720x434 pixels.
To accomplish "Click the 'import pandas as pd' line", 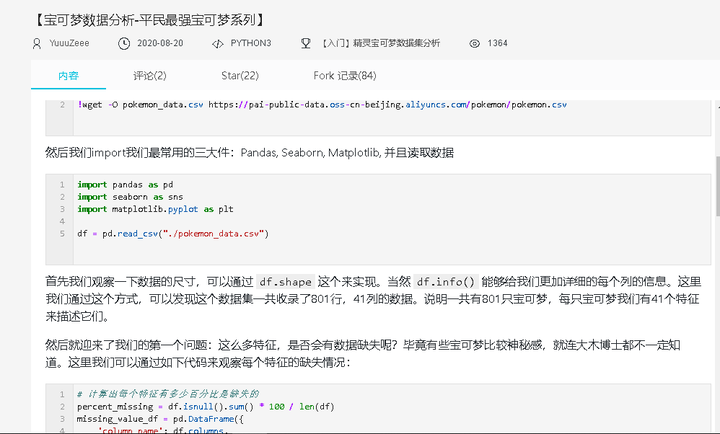I will point(125,185).
